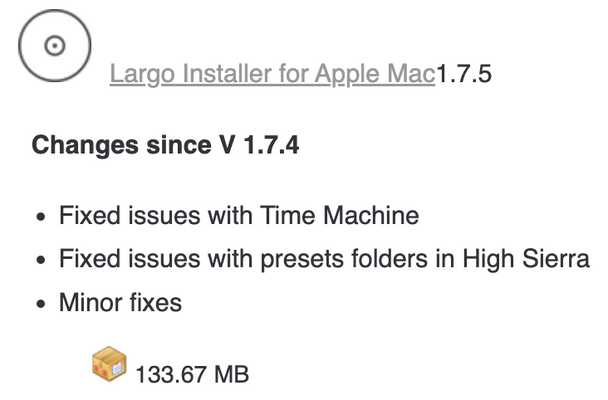Click Apple Mac in the download link

pyautogui.click(x=375, y=74)
